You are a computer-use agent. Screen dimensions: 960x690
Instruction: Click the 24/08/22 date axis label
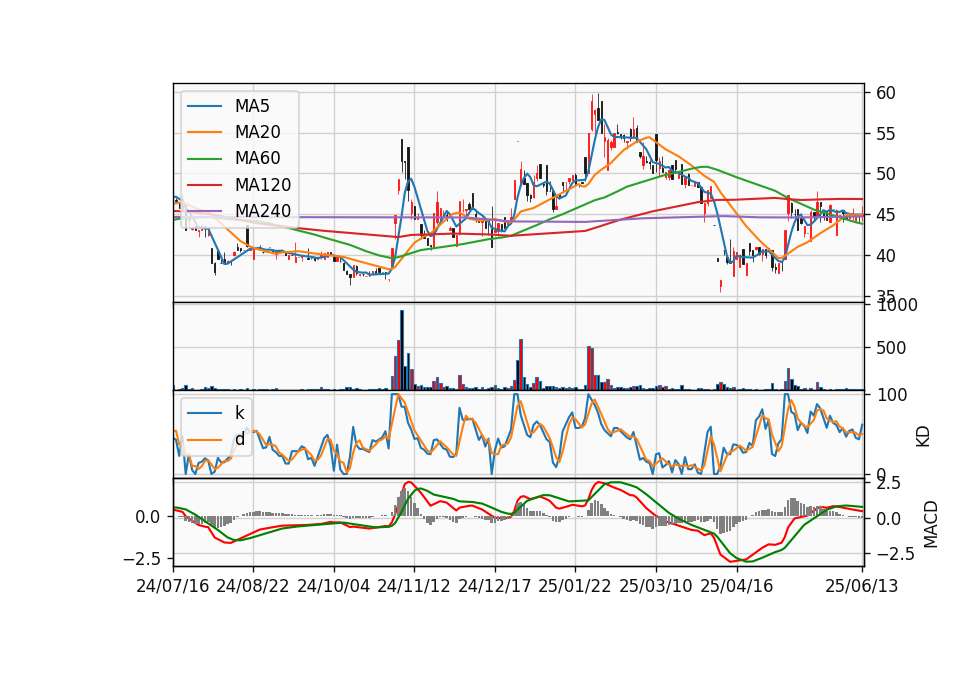coord(253,586)
